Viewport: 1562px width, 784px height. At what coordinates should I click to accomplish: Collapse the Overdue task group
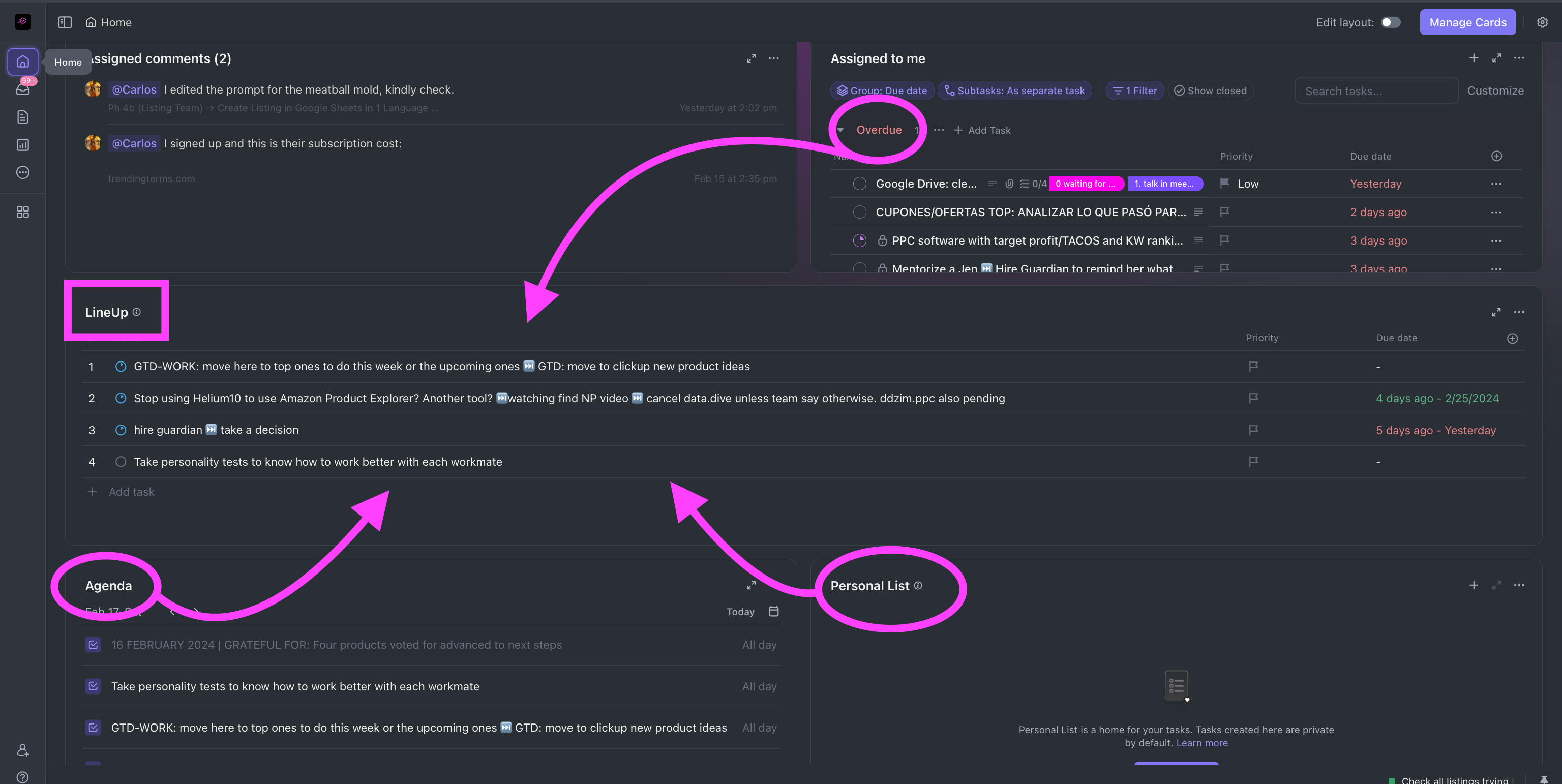coord(840,130)
